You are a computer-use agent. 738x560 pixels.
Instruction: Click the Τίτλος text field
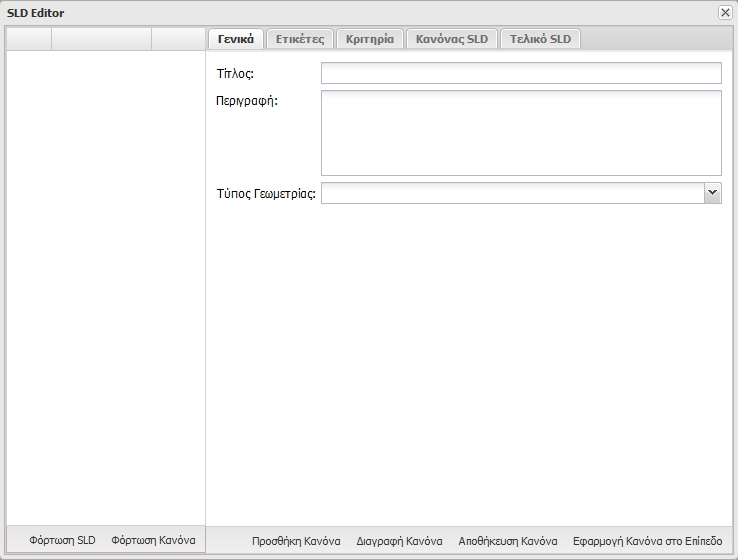tap(520, 73)
